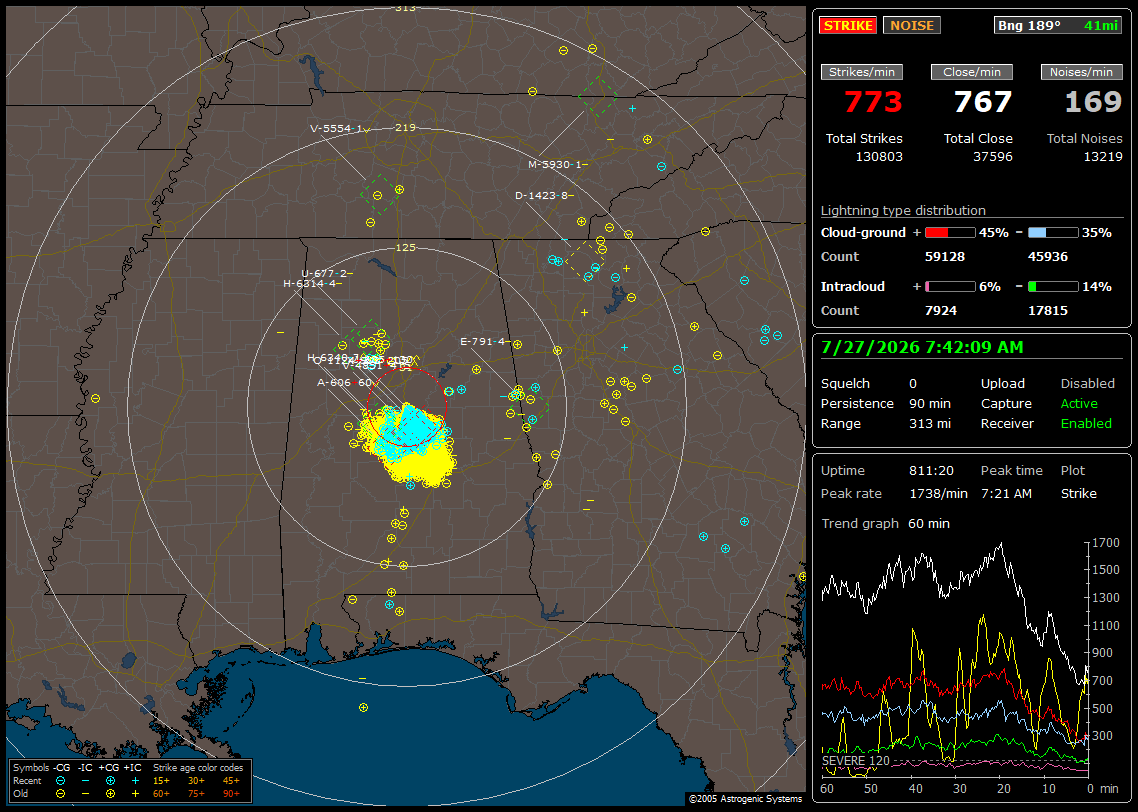This screenshot has height=812, width=1138.
Task: Click the Old +CG yellow symbol in legend
Action: tap(110, 794)
